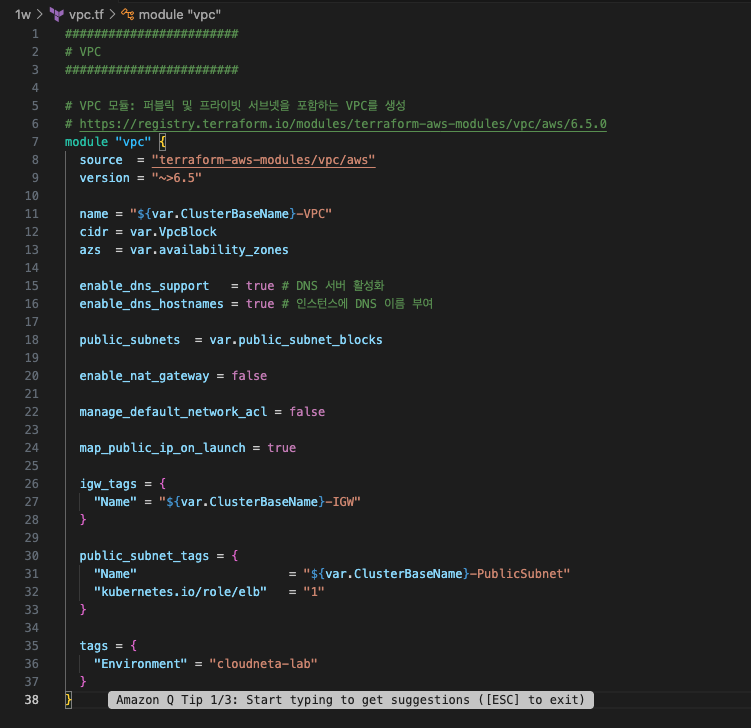751x728 pixels.
Task: Click the "Environment" tag key
Action: pos(140,664)
